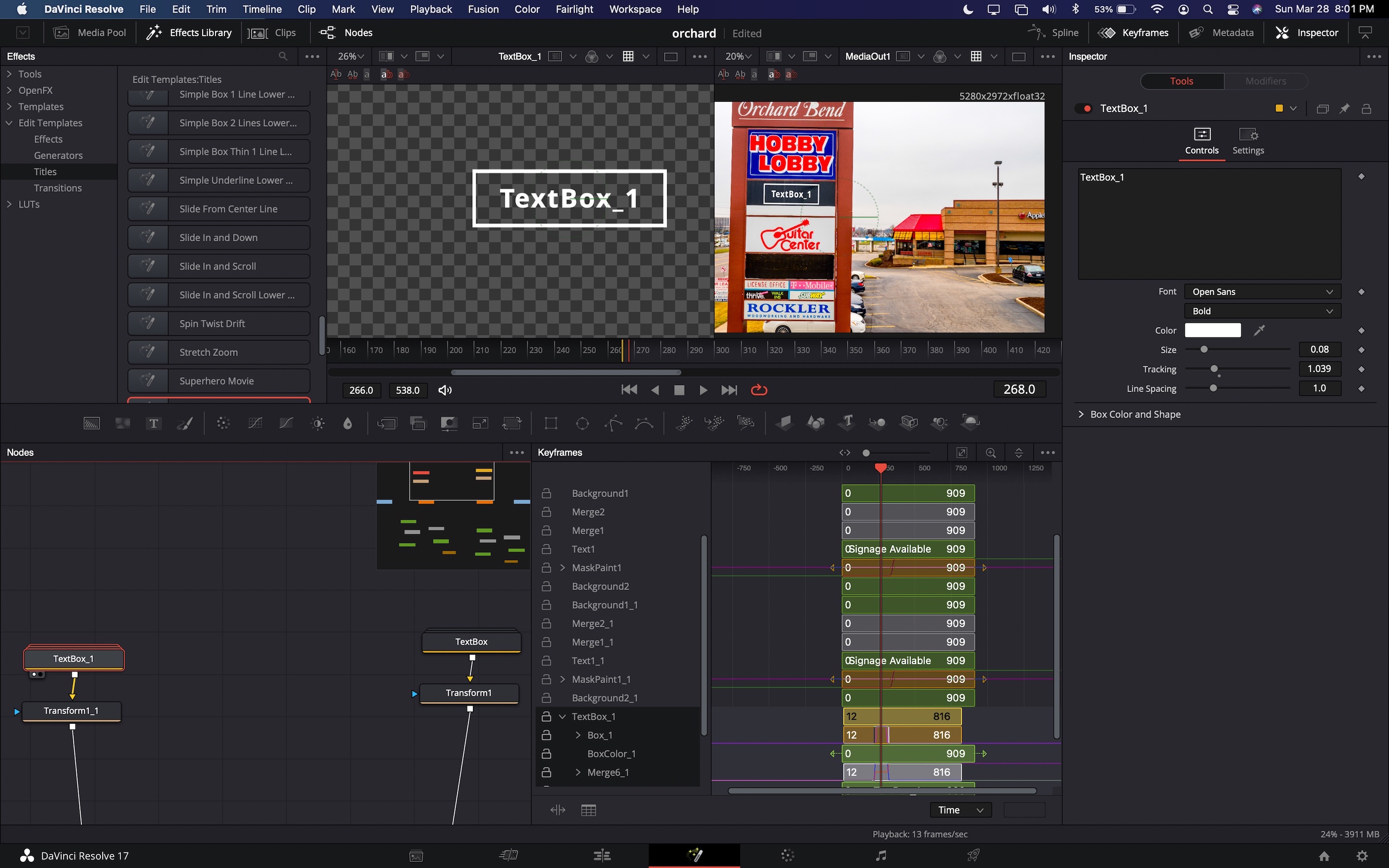This screenshot has width=1389, height=868.
Task: Open the Fairlight page icon
Action: (881, 856)
